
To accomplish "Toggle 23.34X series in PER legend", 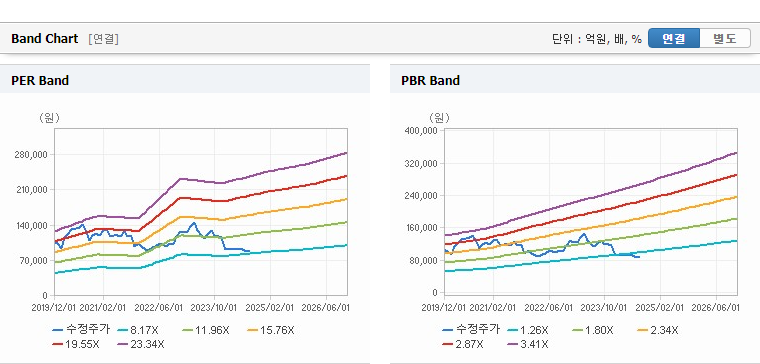I will tap(141, 344).
